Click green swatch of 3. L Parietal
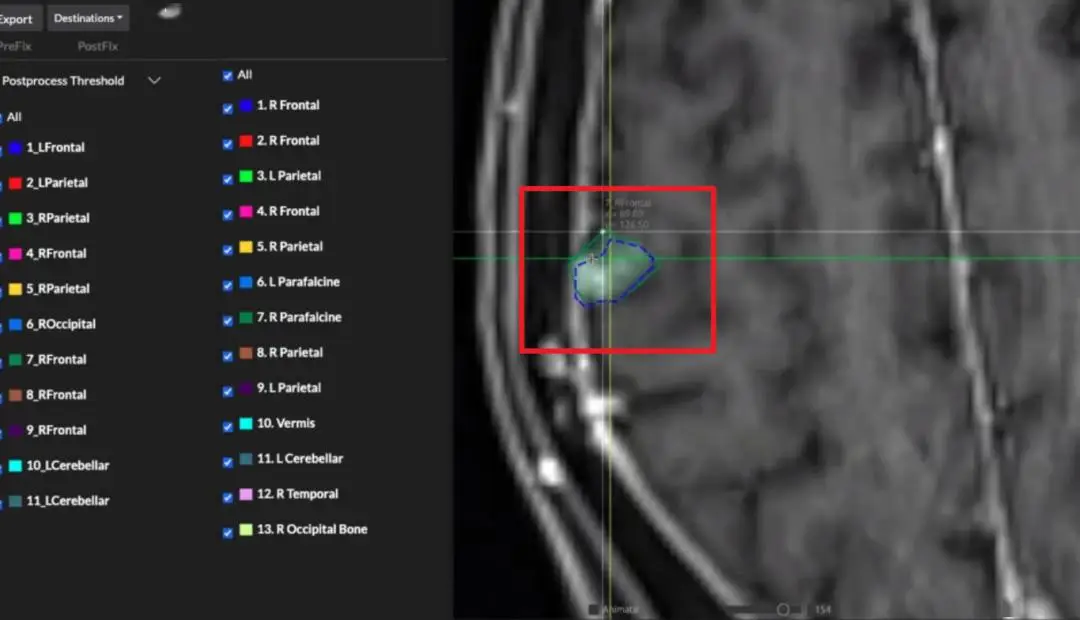The height and width of the screenshot is (620, 1080). click(246, 176)
